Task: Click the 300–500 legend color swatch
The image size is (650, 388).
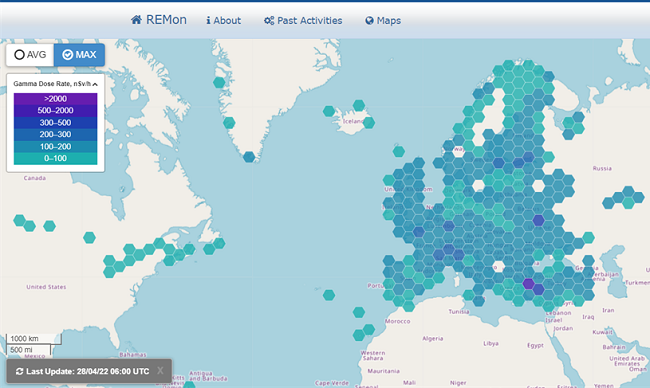Action: (x=56, y=122)
